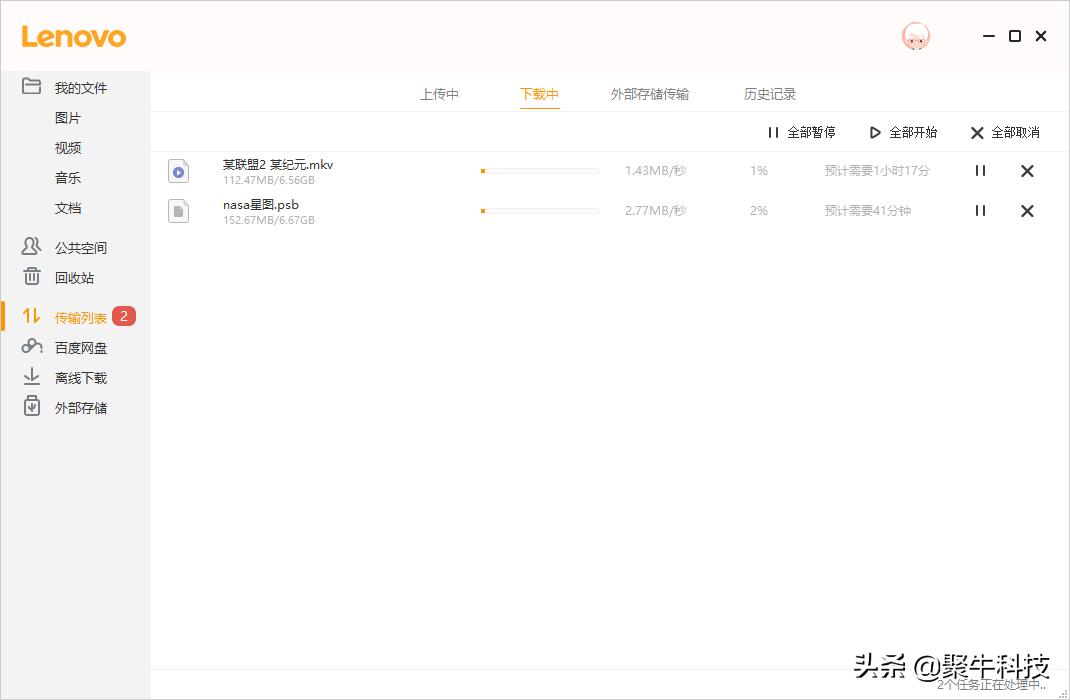Cancel the nasa星图.psb download task
This screenshot has height=700, width=1070.
pos(1027,211)
